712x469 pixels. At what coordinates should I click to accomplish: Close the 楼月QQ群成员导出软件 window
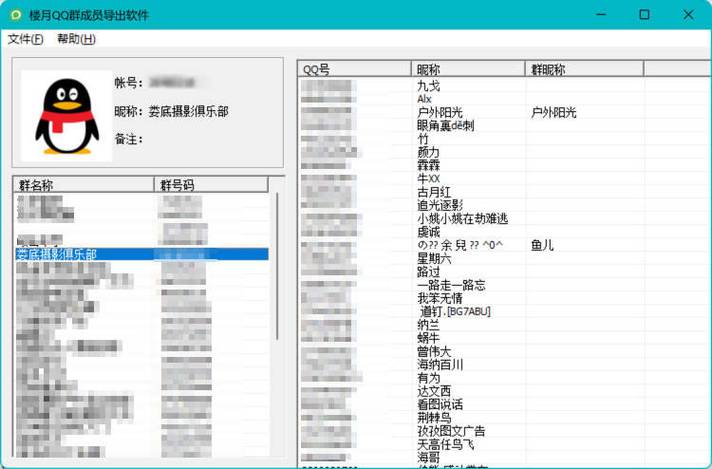point(688,15)
